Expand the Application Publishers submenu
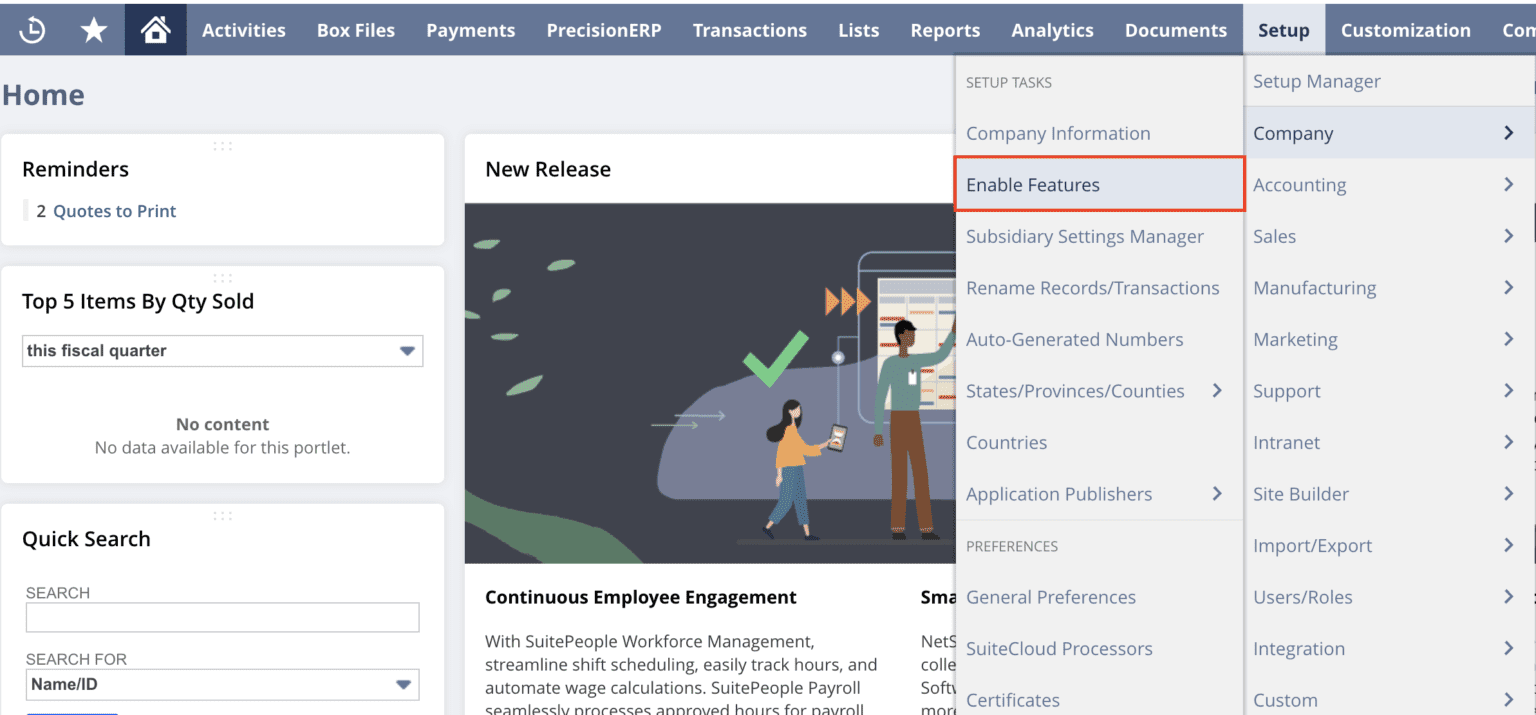 [x=1217, y=493]
